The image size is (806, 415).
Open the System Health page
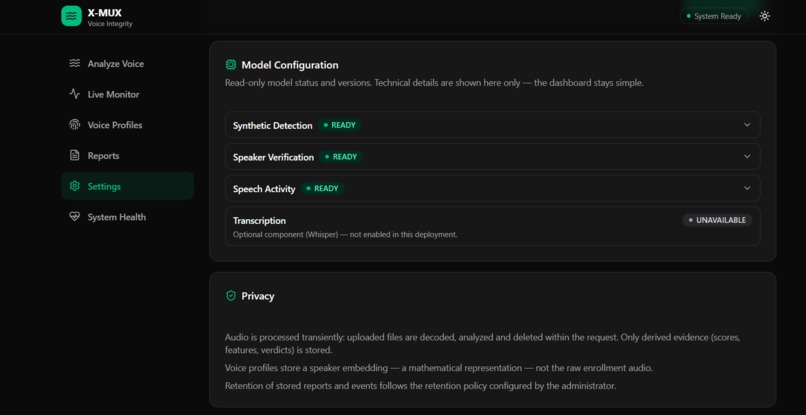127,217
